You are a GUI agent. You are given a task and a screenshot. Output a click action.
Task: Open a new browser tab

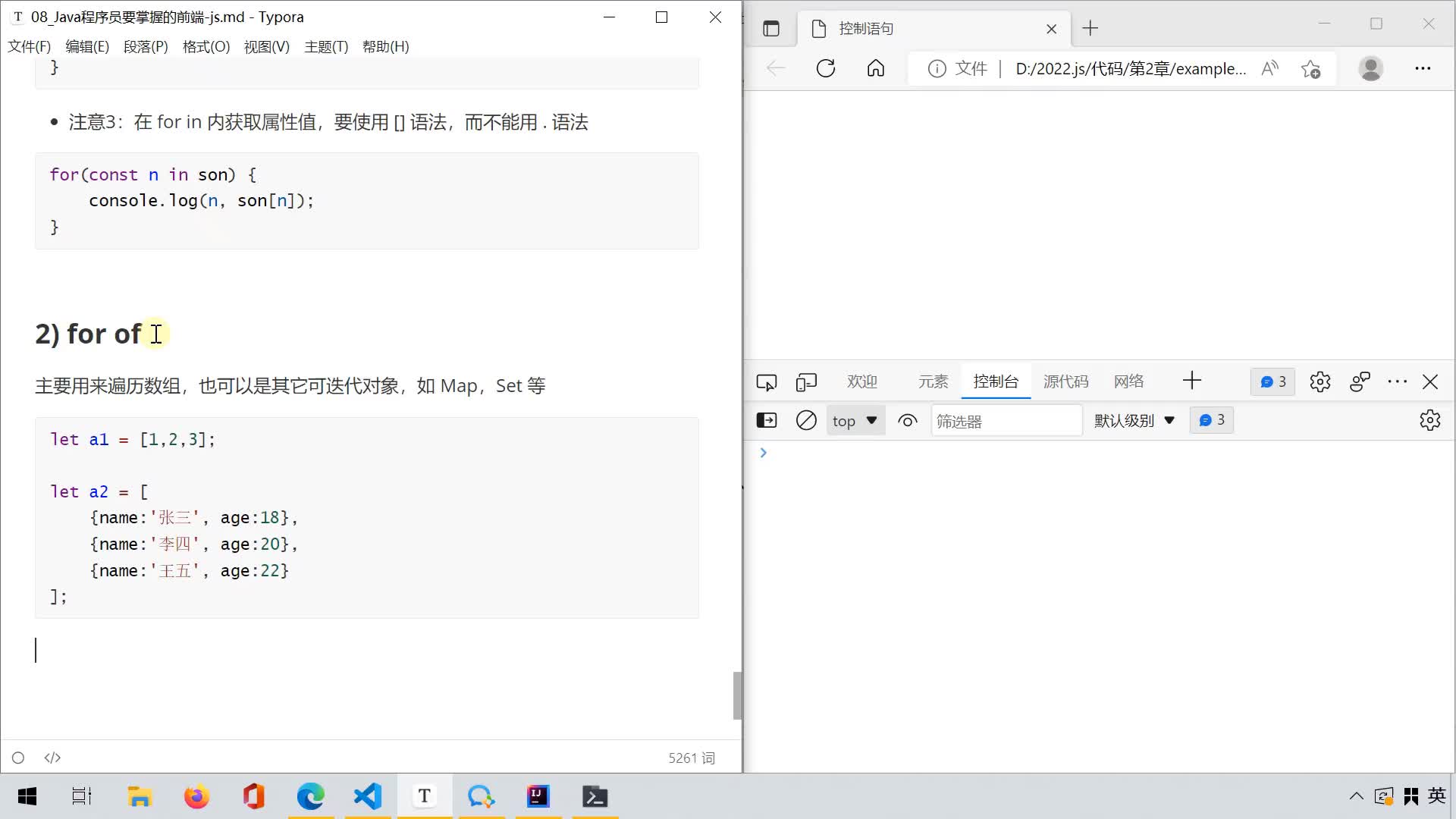click(x=1090, y=29)
